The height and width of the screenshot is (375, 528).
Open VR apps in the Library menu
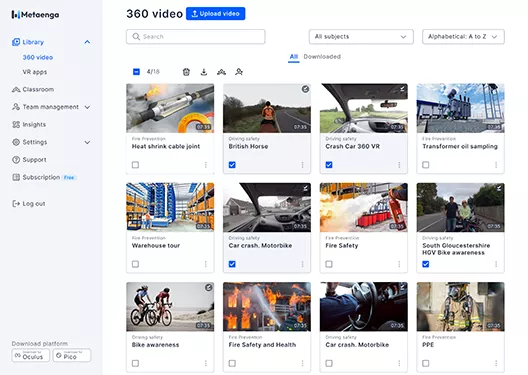35,72
